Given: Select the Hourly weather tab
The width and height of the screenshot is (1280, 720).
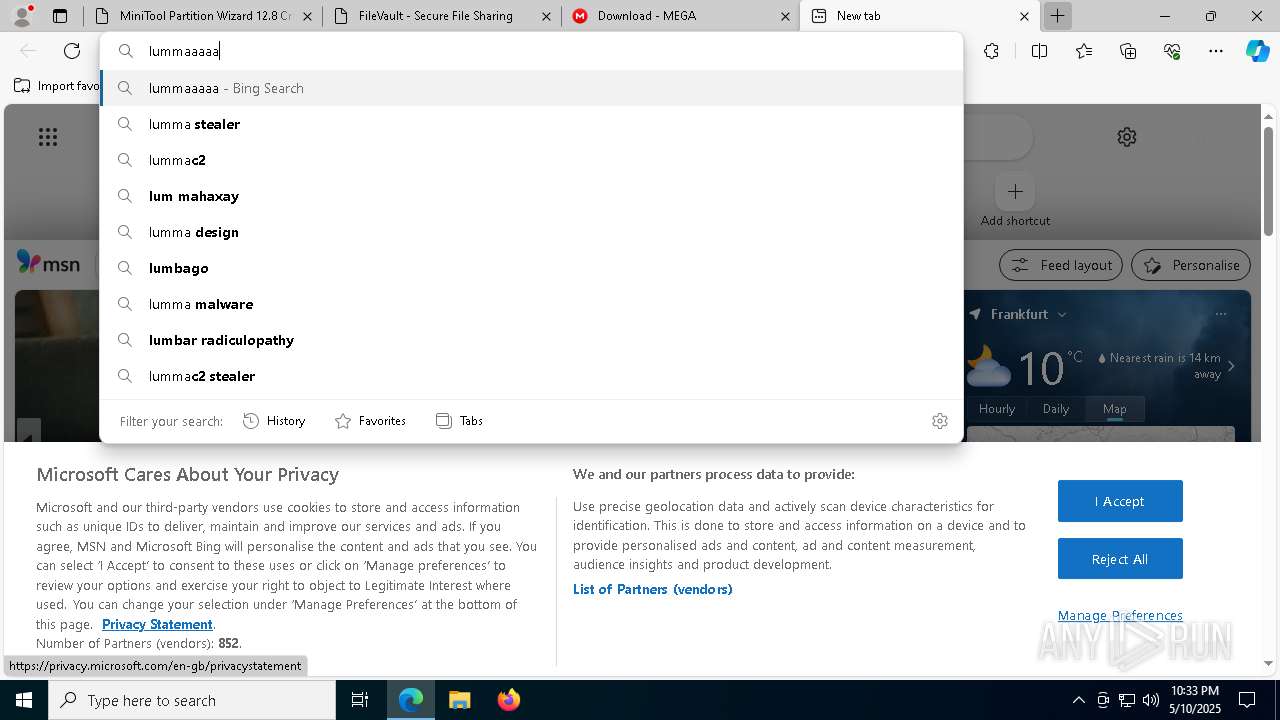Looking at the screenshot, I should pos(997,409).
